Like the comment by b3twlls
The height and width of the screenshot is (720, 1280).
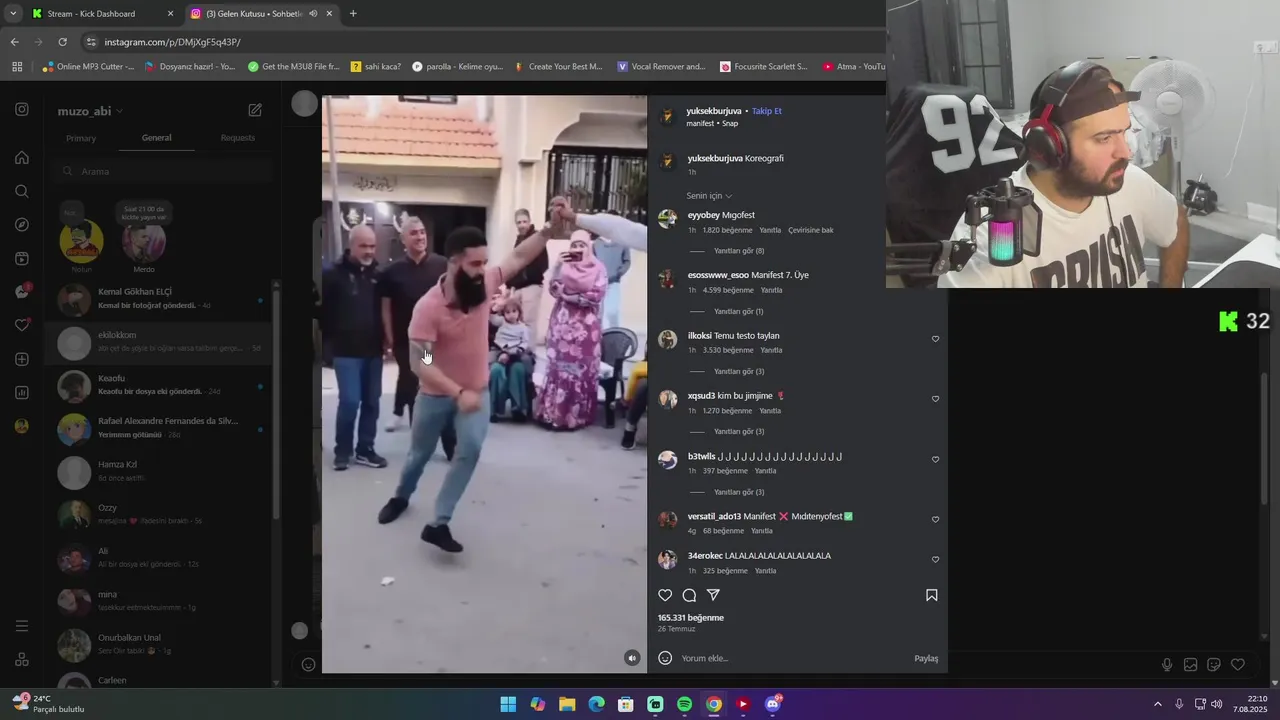[935, 460]
